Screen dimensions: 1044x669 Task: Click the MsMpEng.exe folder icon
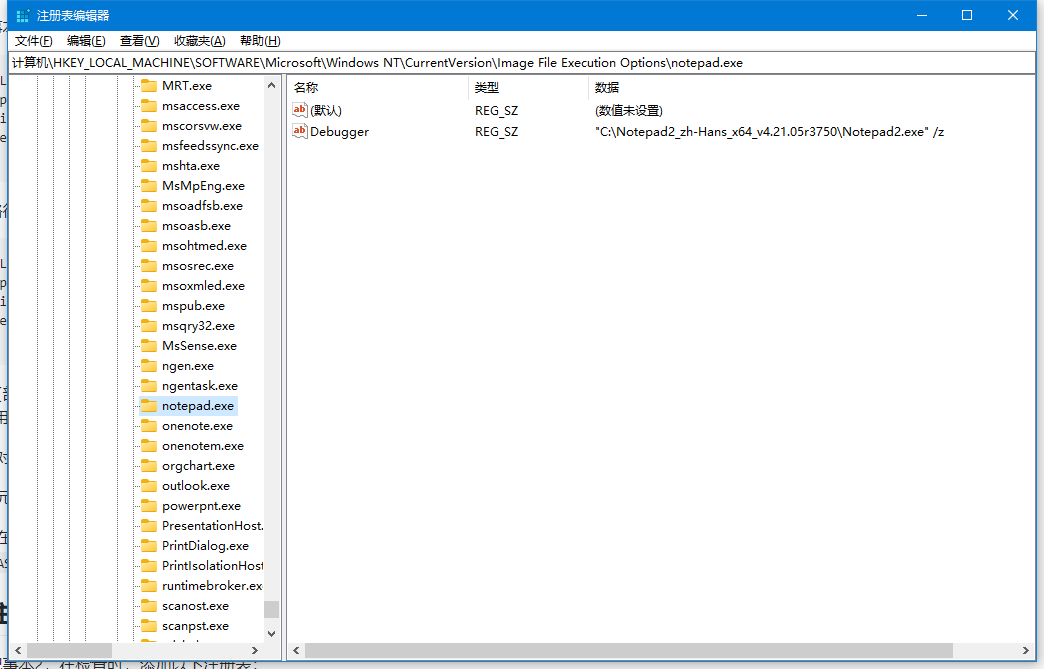coord(150,185)
